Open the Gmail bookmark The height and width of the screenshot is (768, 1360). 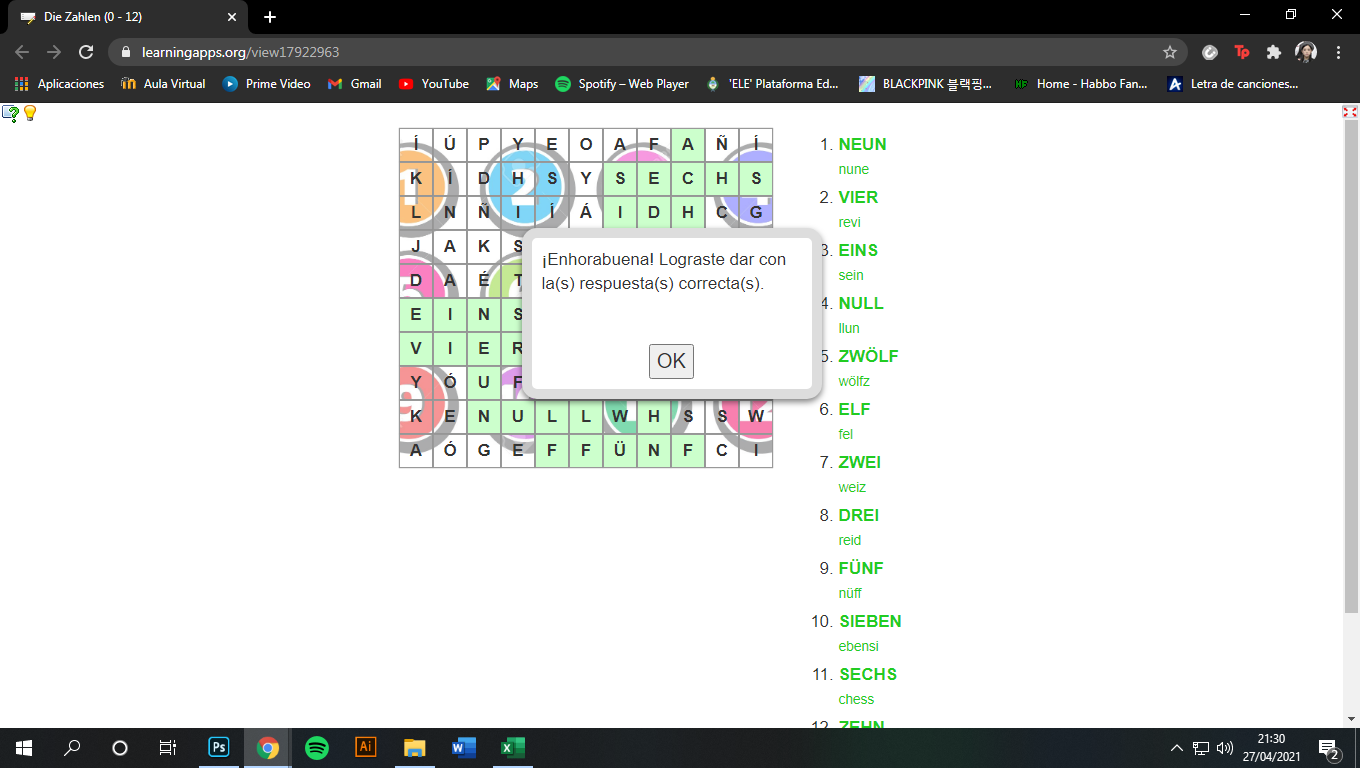click(355, 84)
